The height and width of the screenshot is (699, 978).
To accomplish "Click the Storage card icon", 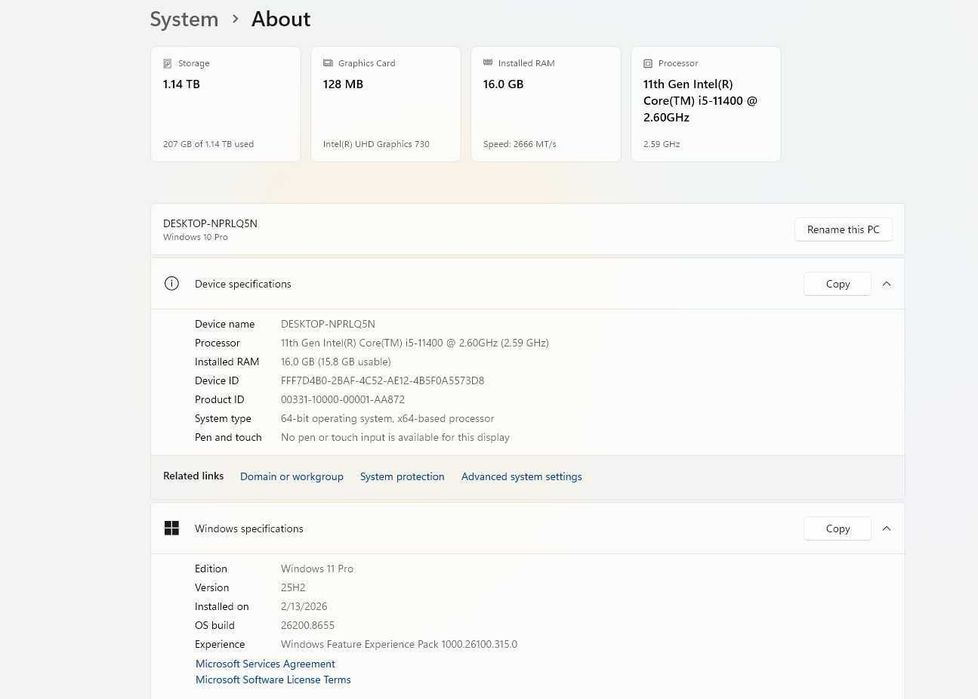I will pyautogui.click(x=167, y=64).
